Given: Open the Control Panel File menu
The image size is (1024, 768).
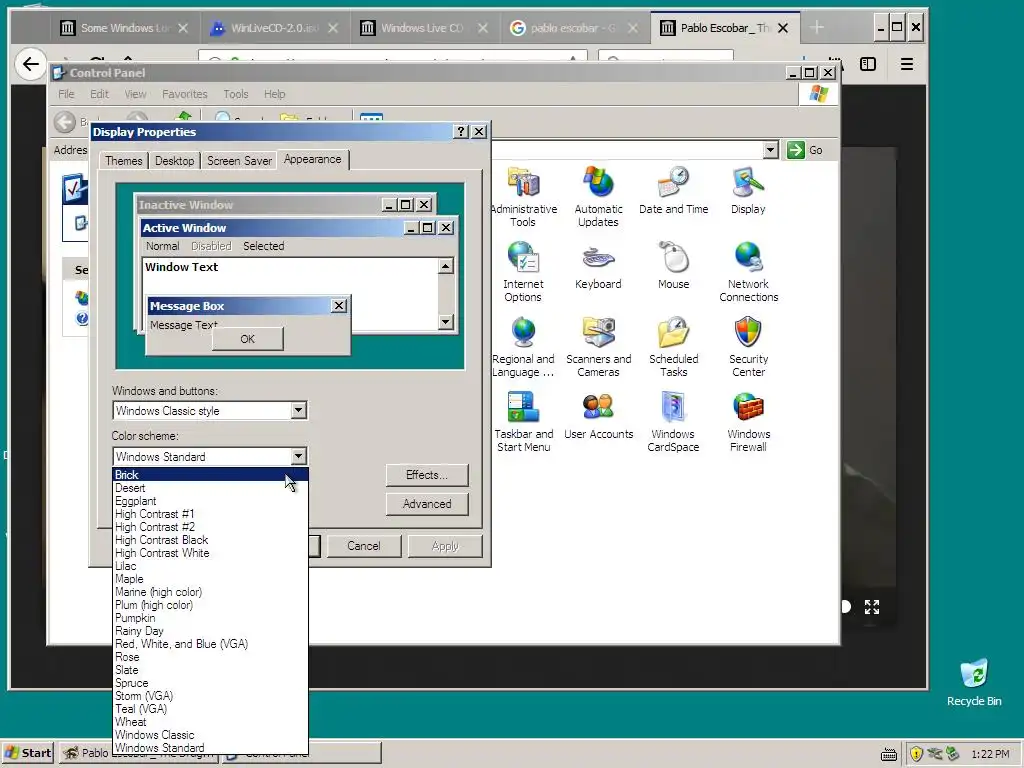Looking at the screenshot, I should [x=66, y=94].
